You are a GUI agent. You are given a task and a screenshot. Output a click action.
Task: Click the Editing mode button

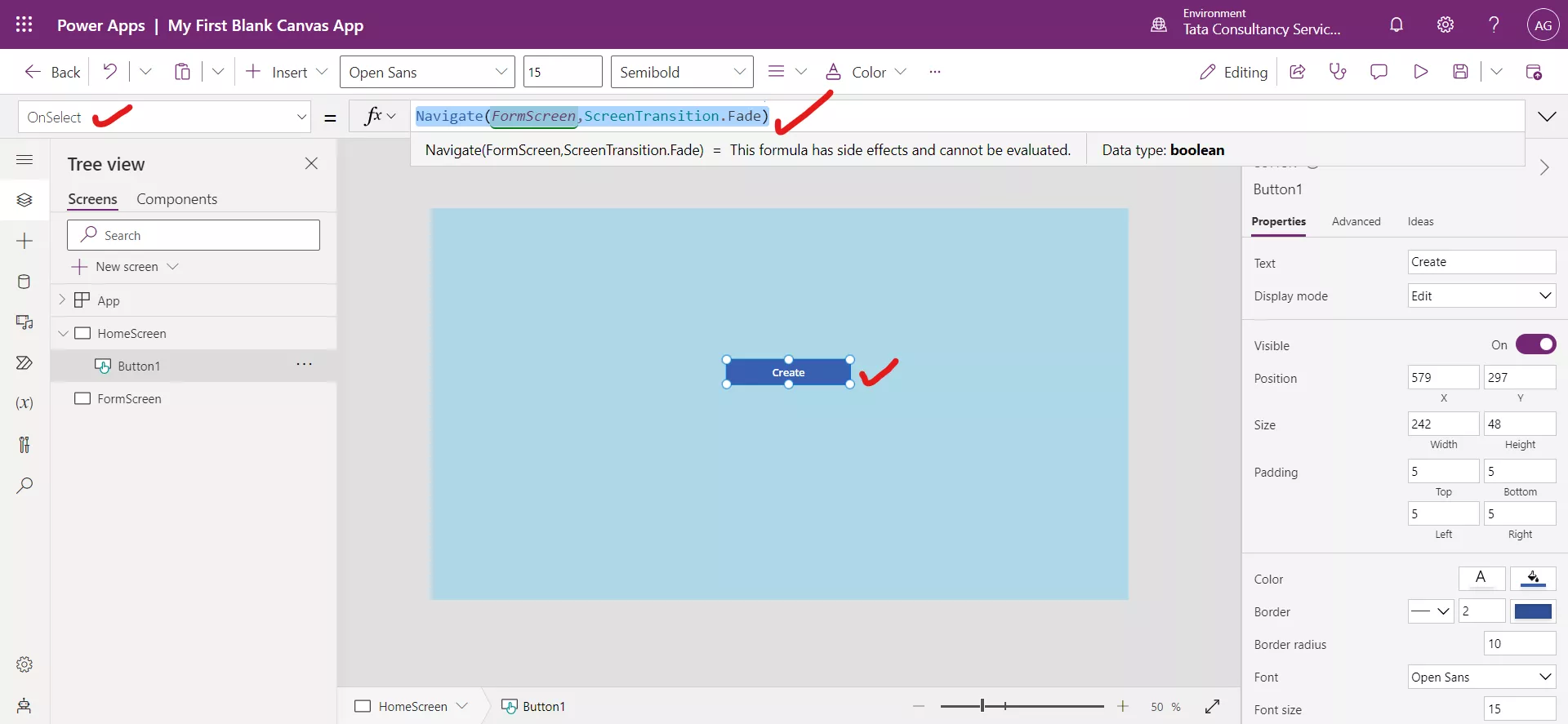[x=1233, y=72]
